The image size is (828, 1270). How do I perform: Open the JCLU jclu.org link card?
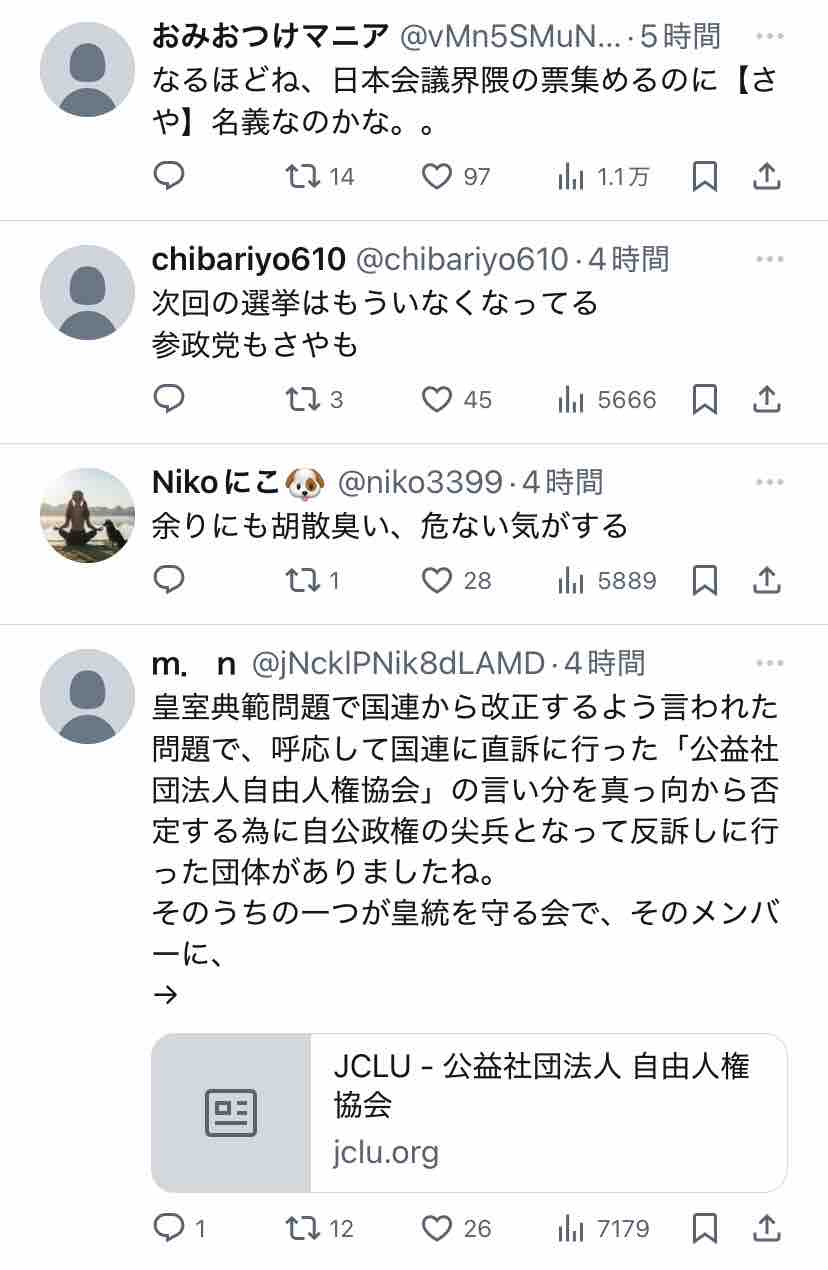(x=469, y=1113)
